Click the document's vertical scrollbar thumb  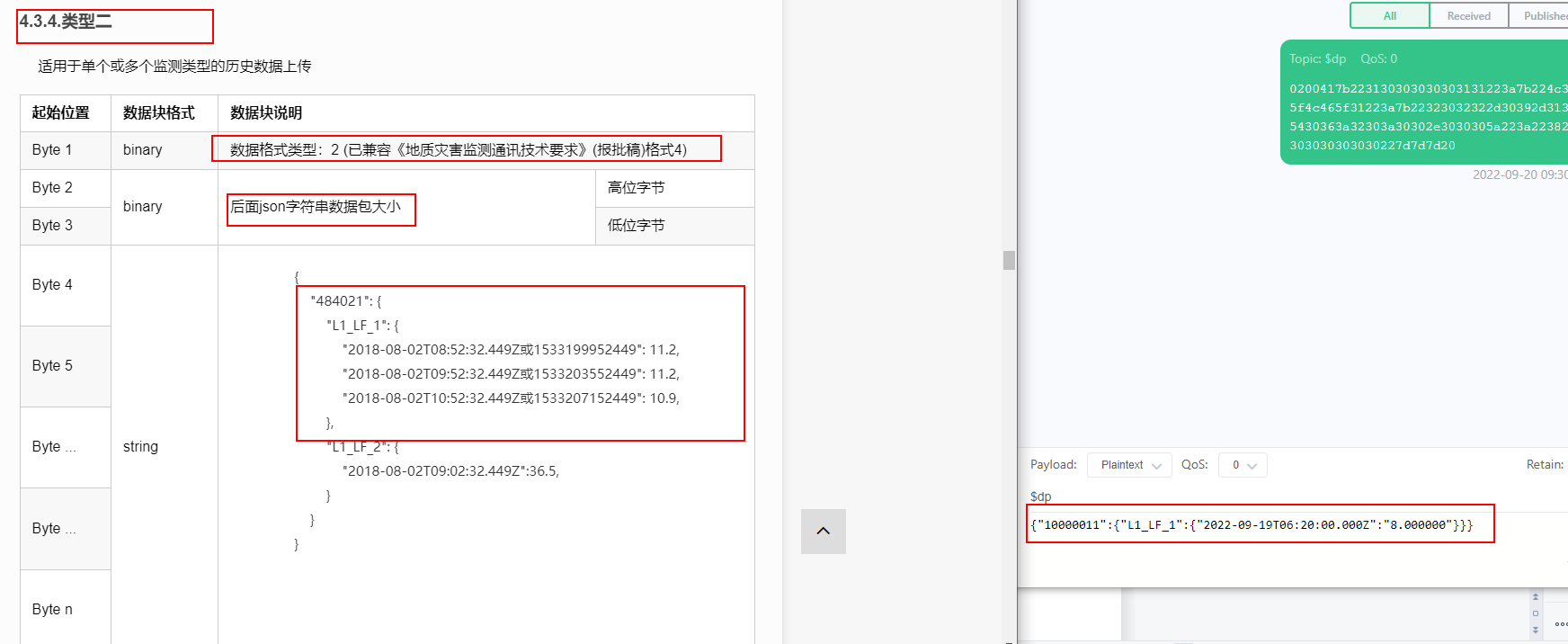pos(1009,260)
